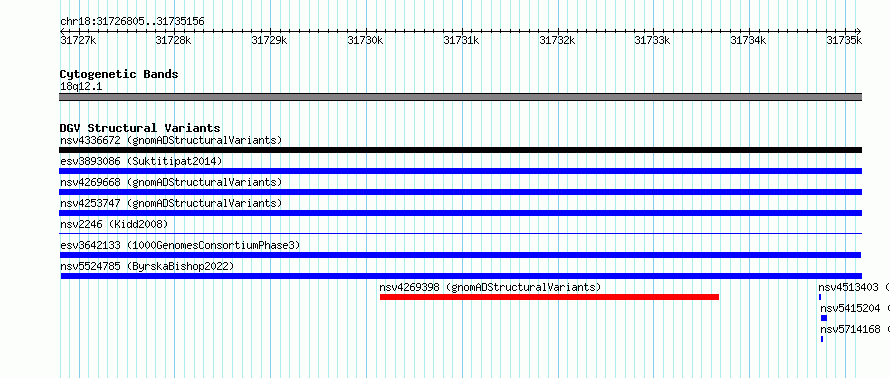Click the 18q12.1 band label

click(x=81, y=86)
